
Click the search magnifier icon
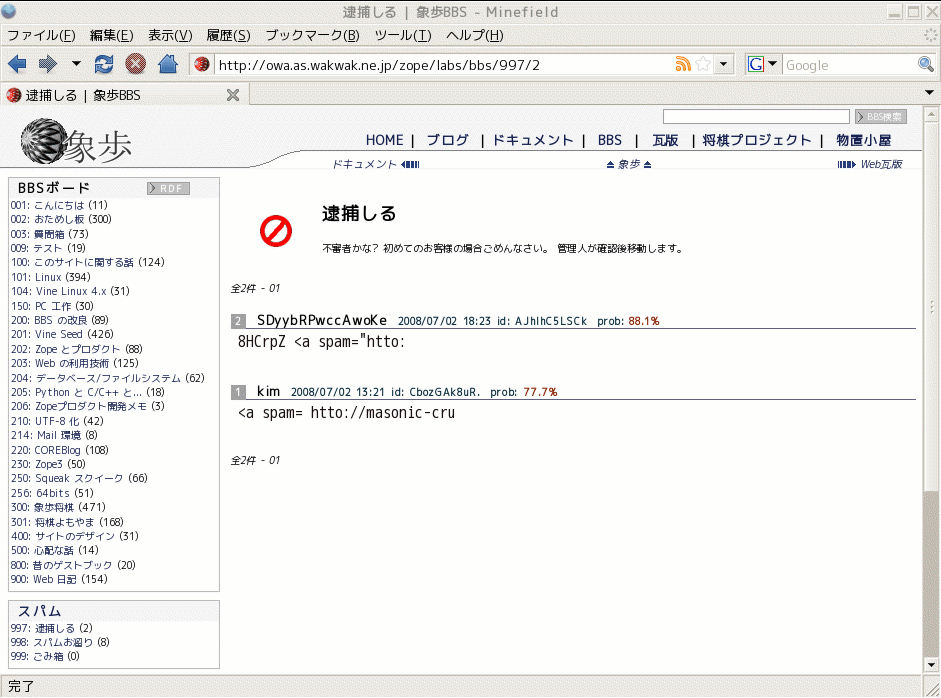[926, 64]
